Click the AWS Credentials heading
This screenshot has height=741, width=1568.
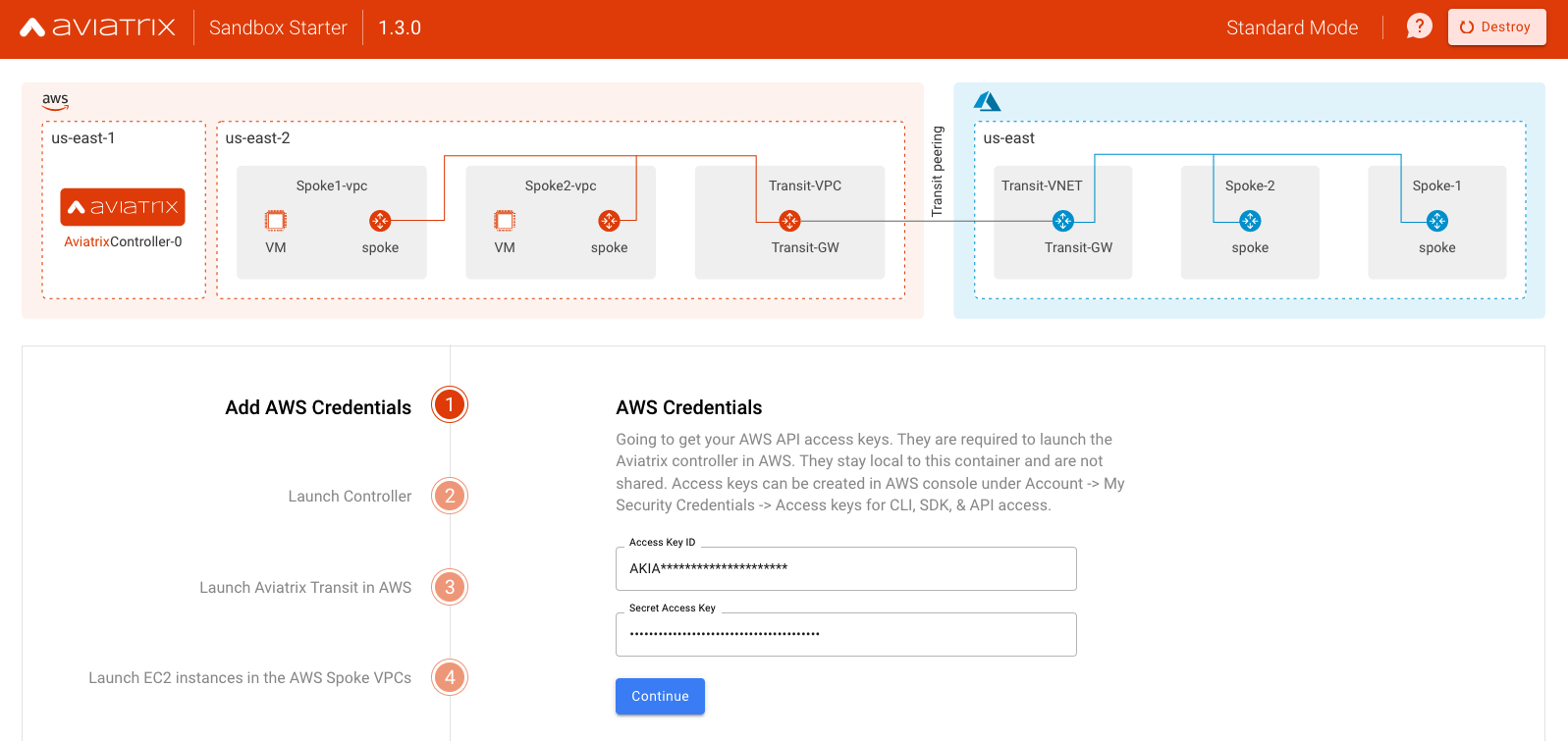(x=689, y=407)
